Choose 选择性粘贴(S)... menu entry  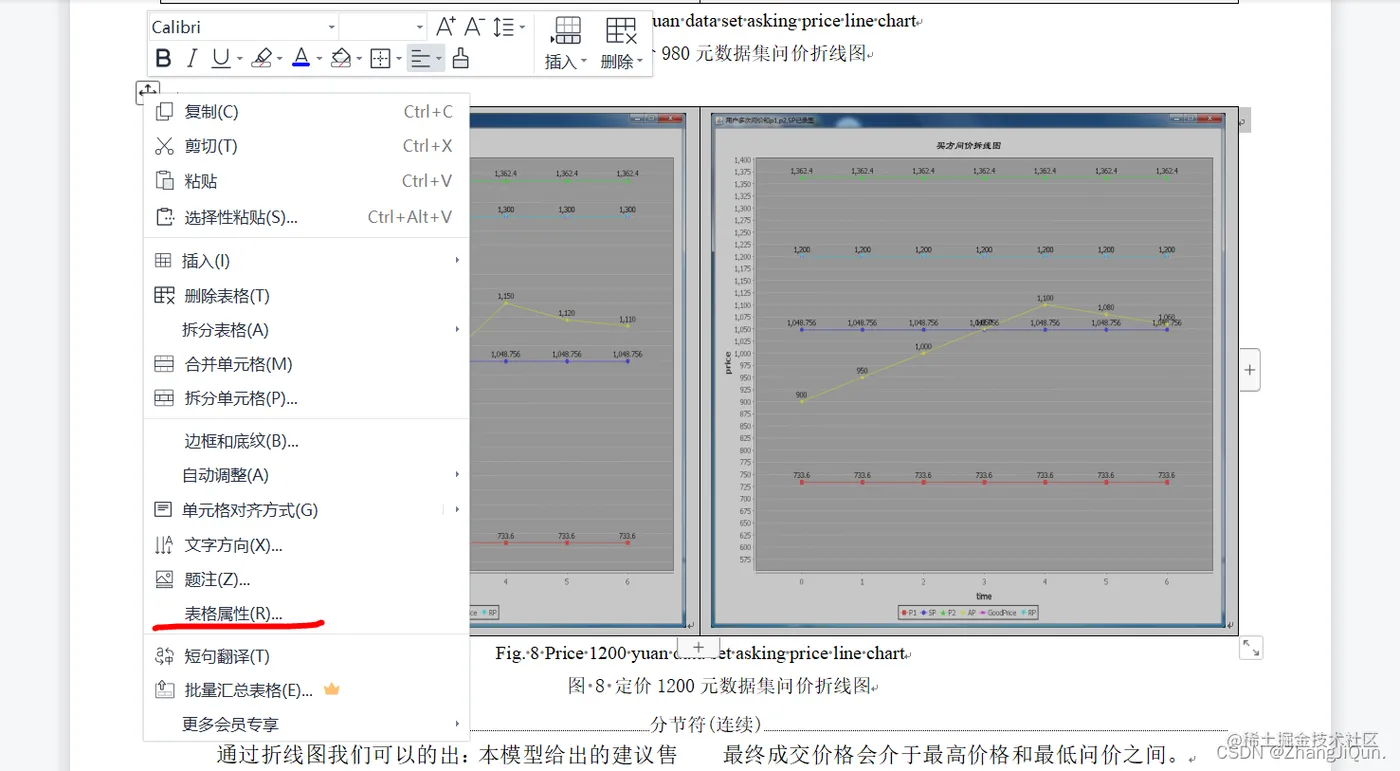pos(306,217)
